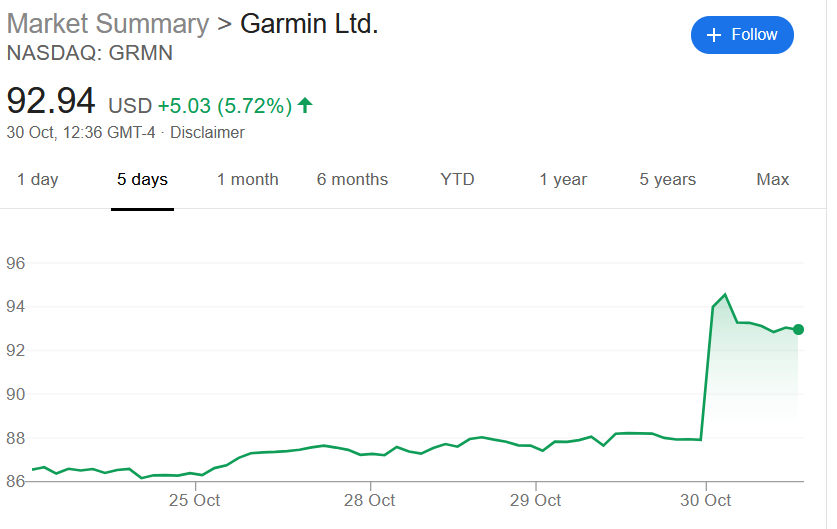
Task: Click the plus icon in Follow button
Action: pyautogui.click(x=714, y=35)
